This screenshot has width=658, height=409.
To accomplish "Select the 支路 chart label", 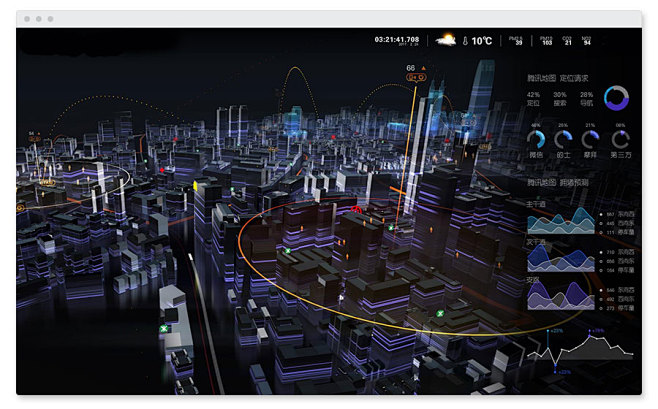I will pos(533,279).
